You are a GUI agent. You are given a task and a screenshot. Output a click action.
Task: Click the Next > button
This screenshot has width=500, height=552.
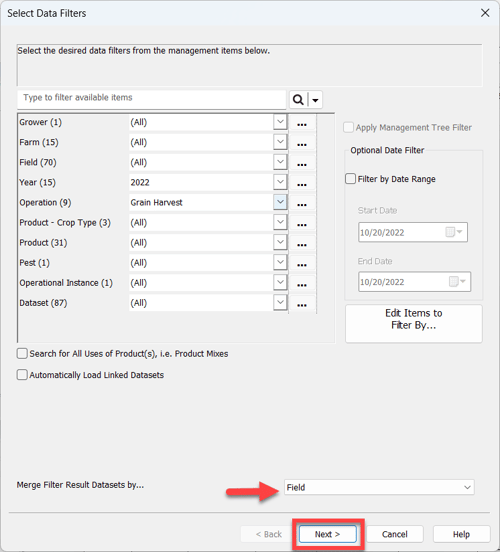pos(327,534)
